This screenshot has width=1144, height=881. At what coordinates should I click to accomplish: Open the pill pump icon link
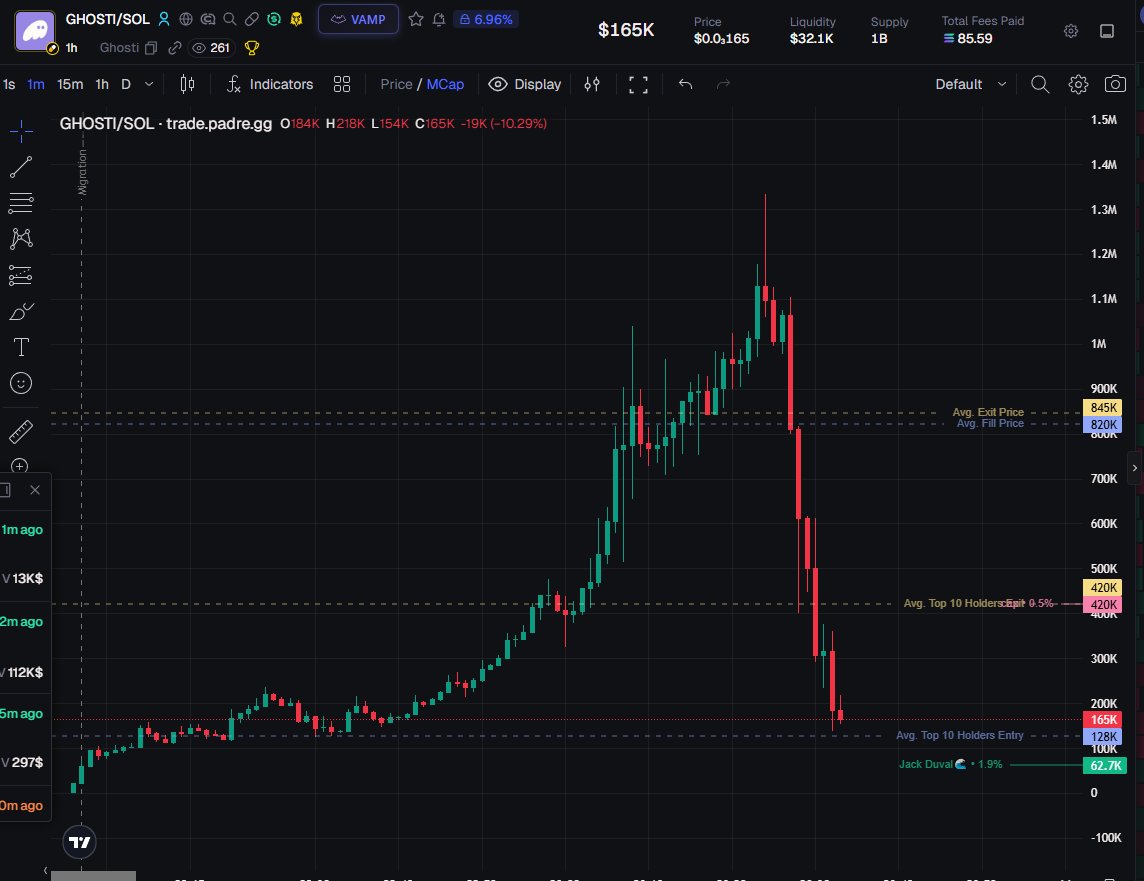(252, 19)
